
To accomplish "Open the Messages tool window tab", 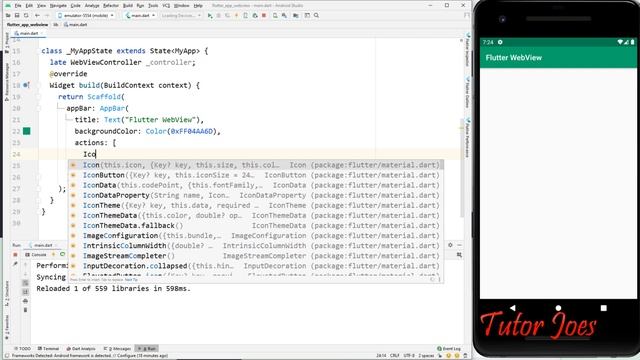I will pos(117,349).
